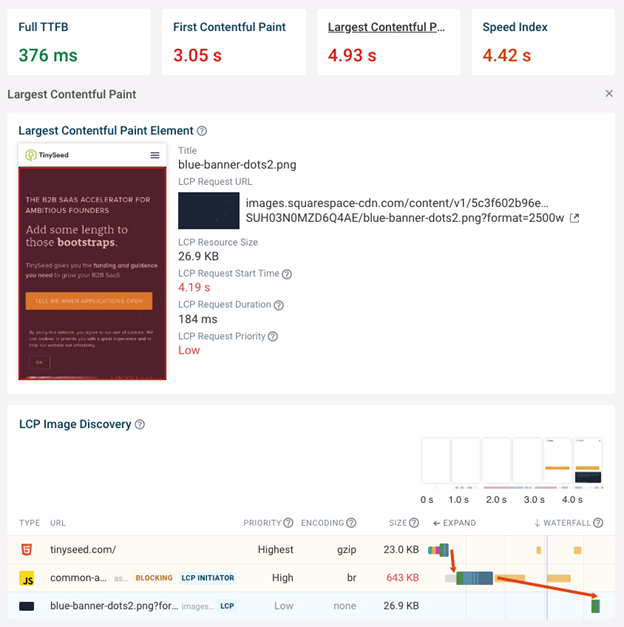This screenshot has height=627, width=624.
Task: Click the Encoding column help icon
Action: [351, 523]
